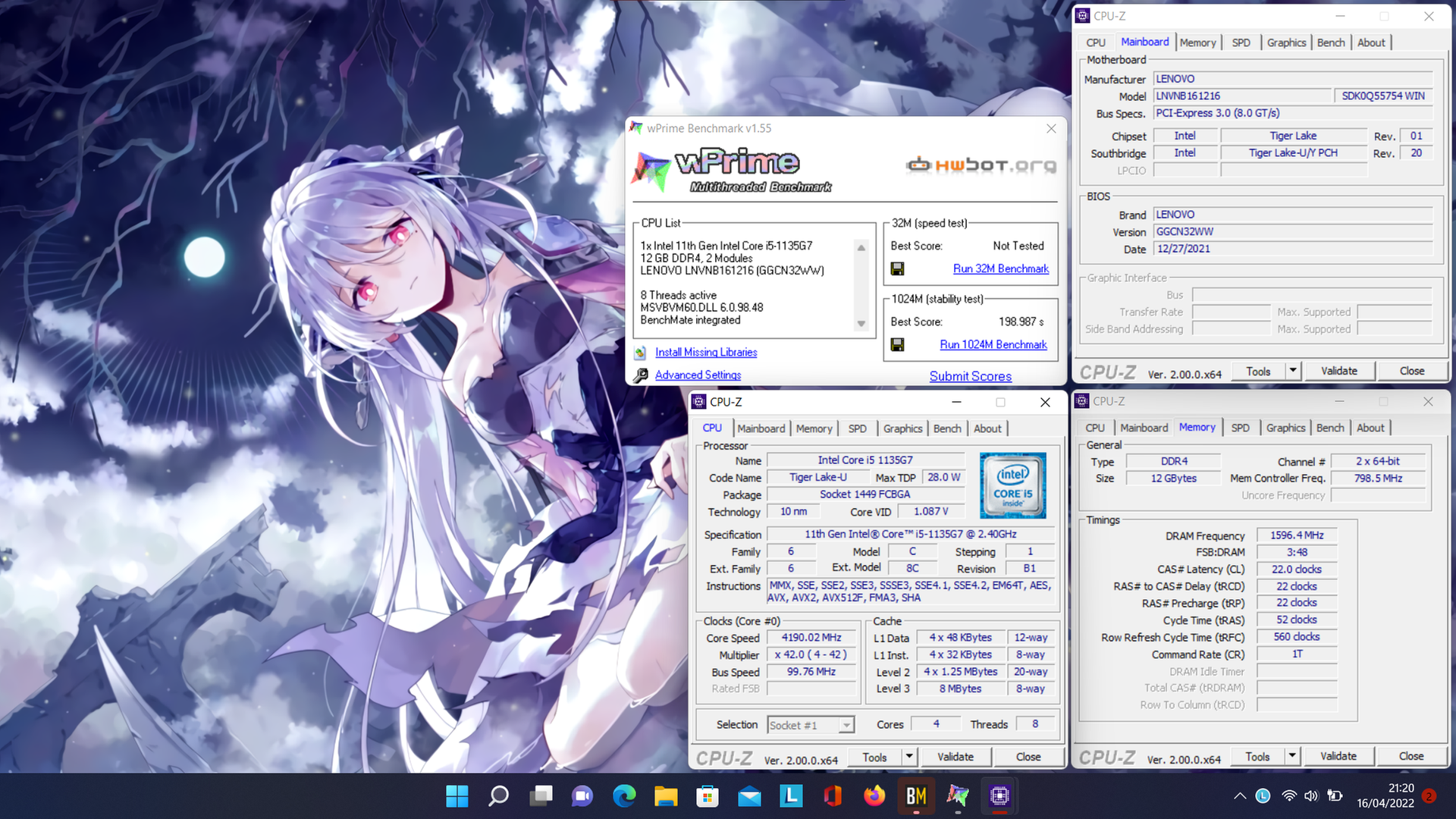Launch Firefox from the taskbar

click(874, 795)
